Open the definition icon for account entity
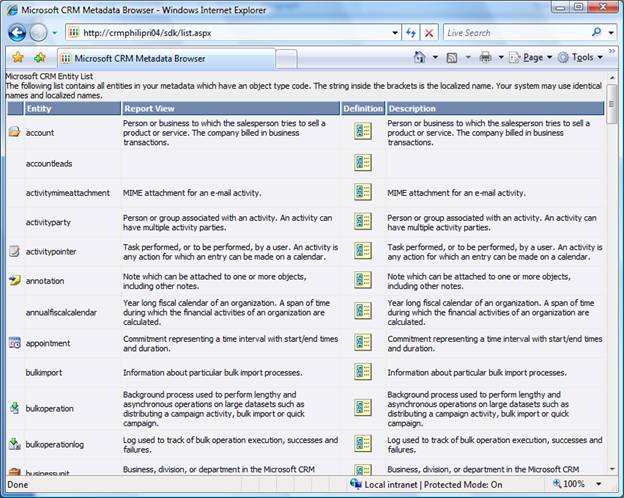Viewport: 624px width, 498px height. [362, 132]
